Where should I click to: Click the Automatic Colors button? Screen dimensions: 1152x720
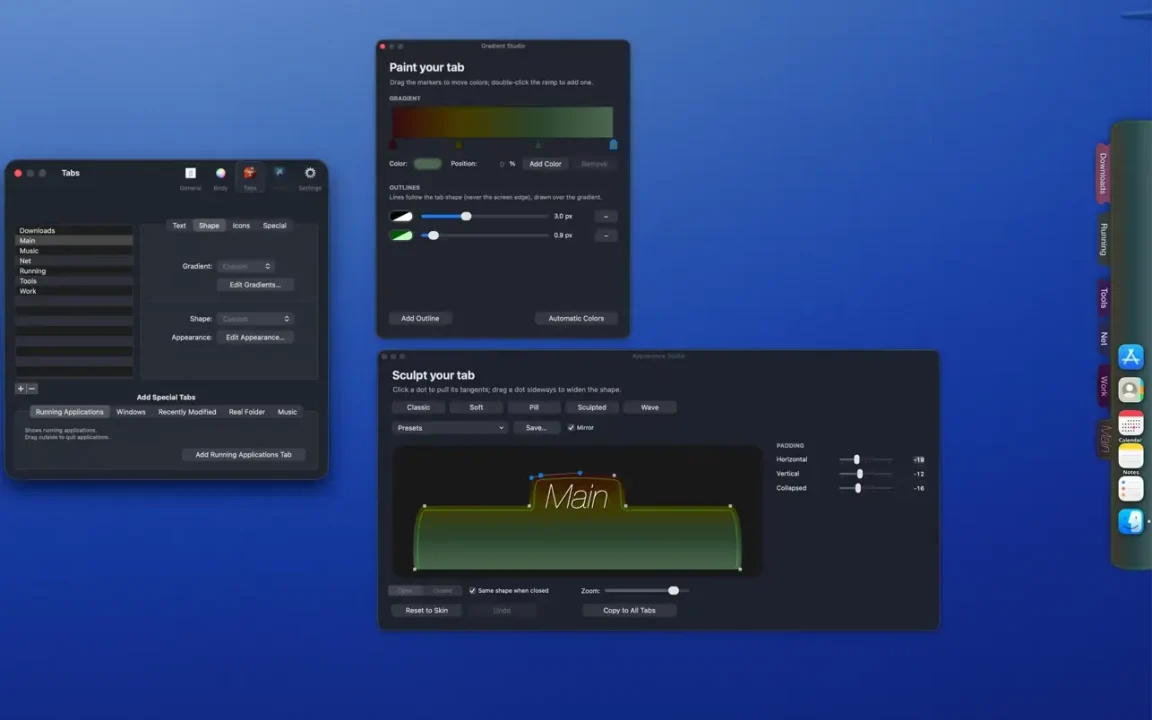click(576, 319)
